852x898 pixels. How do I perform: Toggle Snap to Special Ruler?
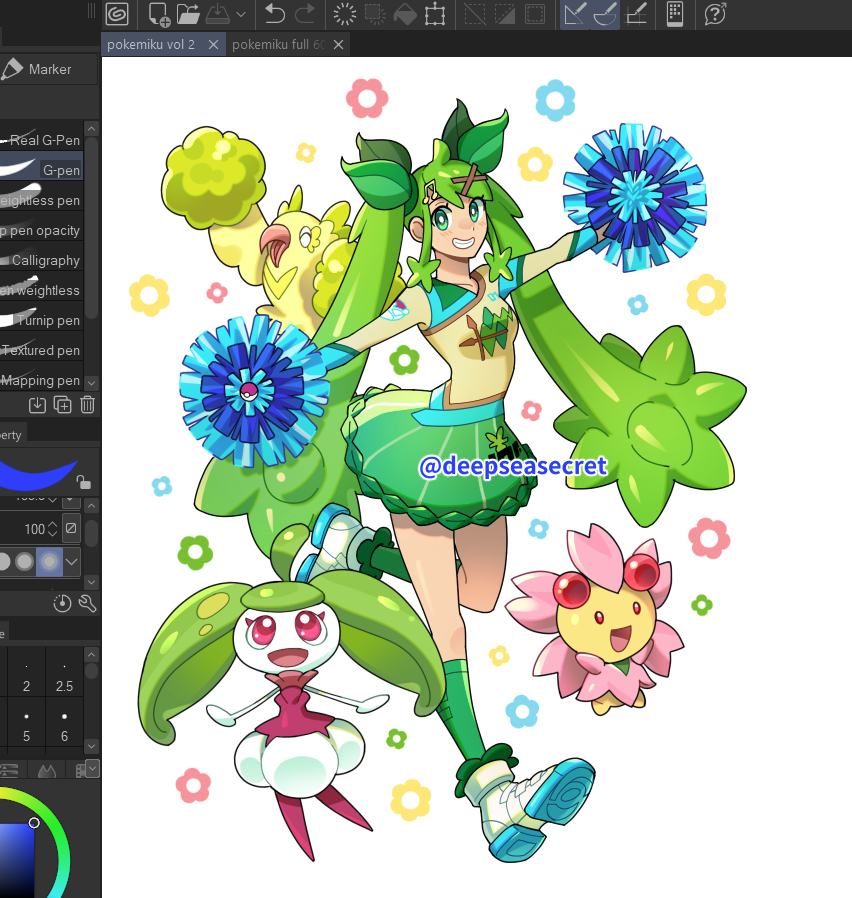click(605, 14)
